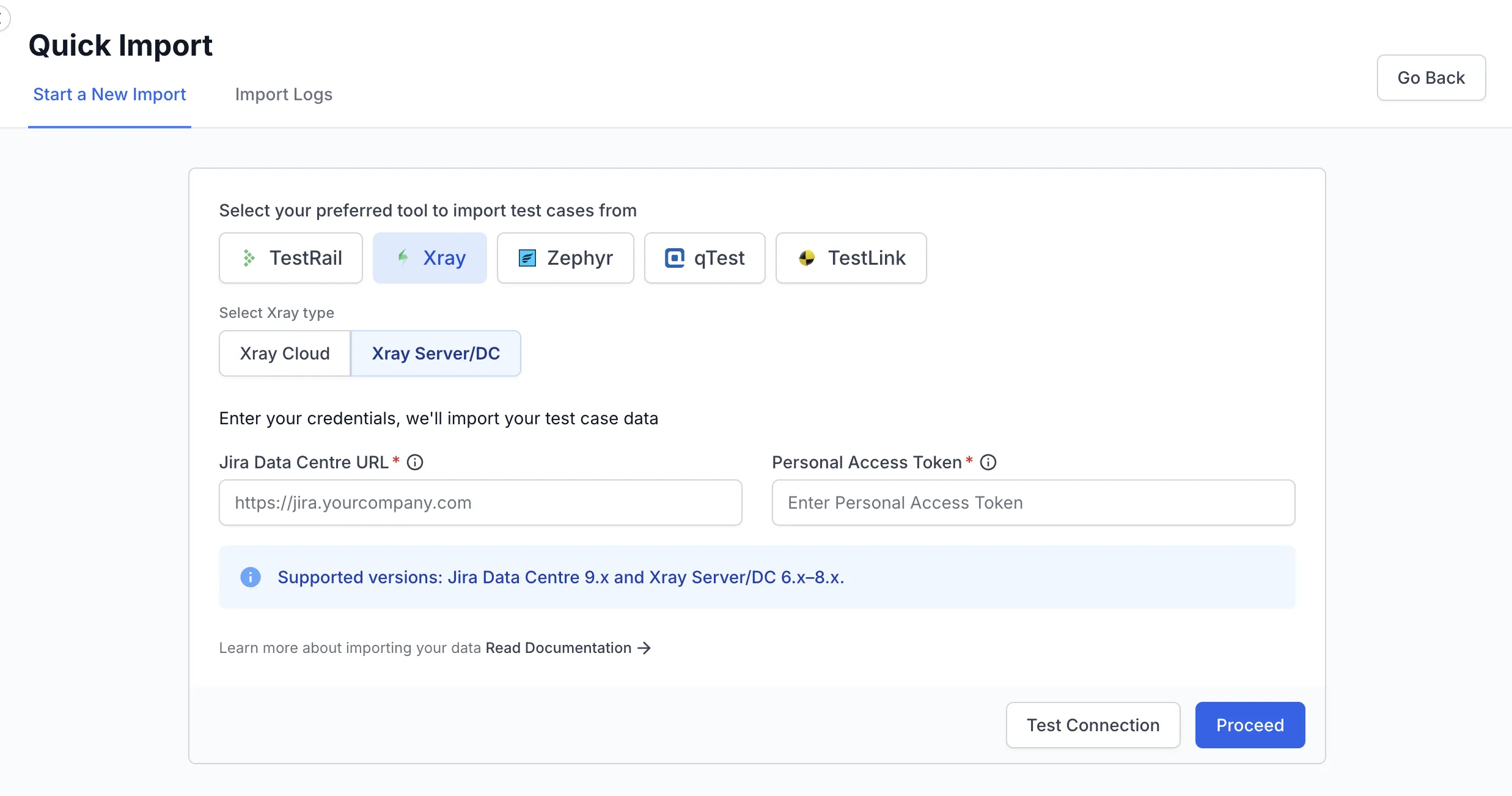Click the Personal Access Token info icon
1512x796 pixels.
[x=988, y=462]
